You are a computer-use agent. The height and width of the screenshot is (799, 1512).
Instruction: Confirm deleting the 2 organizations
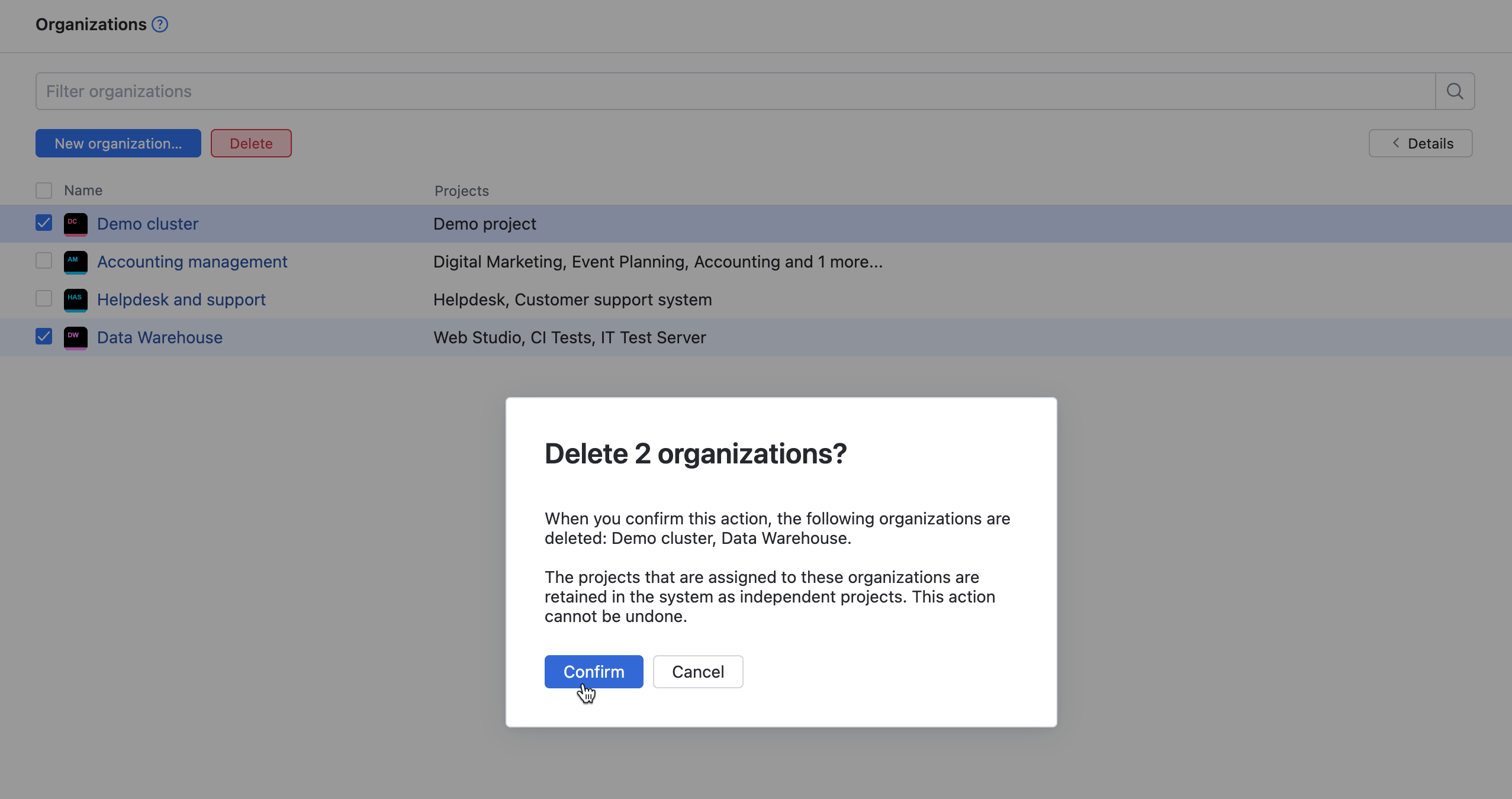click(x=593, y=672)
